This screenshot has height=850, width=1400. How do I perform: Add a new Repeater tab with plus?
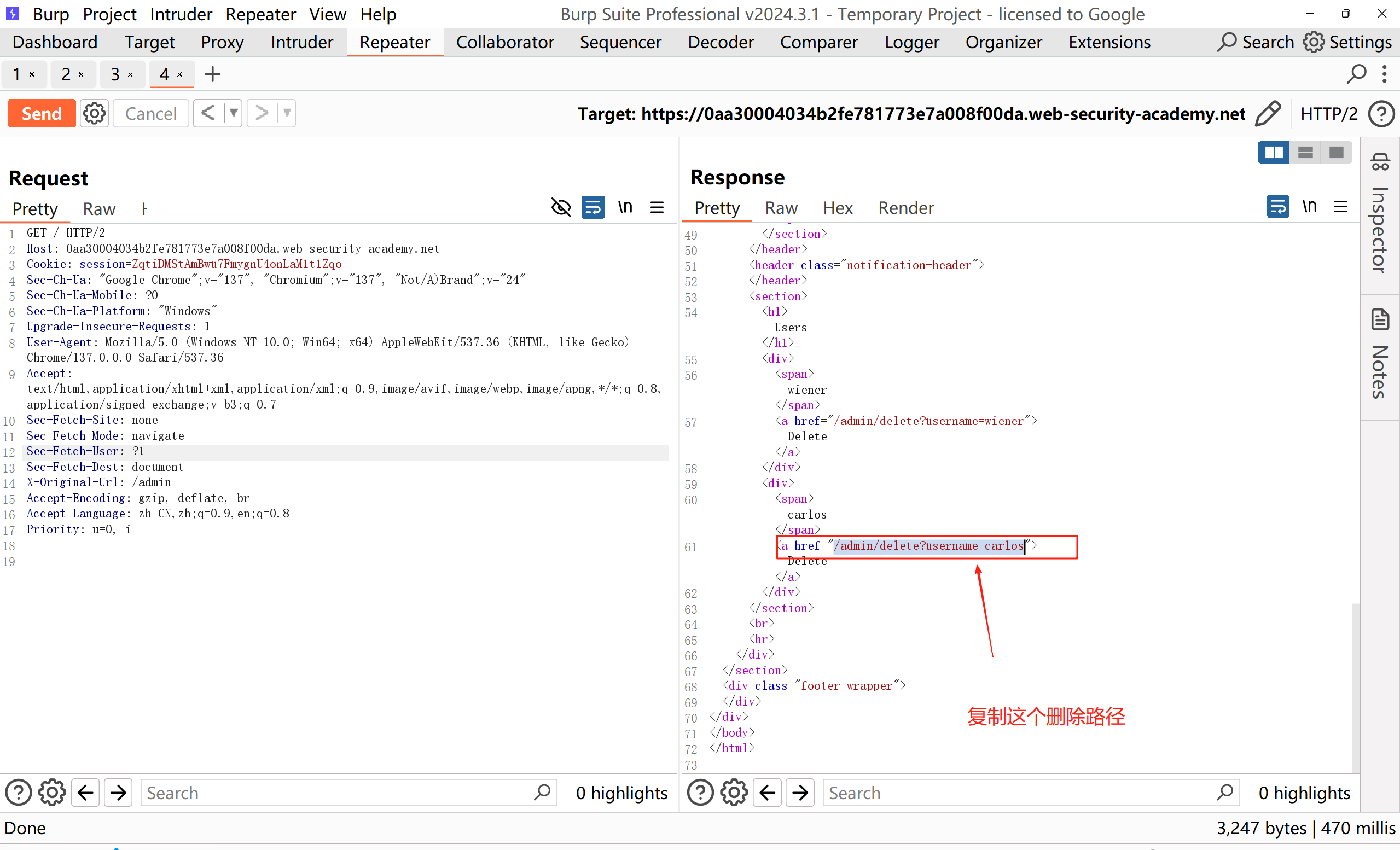pos(212,74)
